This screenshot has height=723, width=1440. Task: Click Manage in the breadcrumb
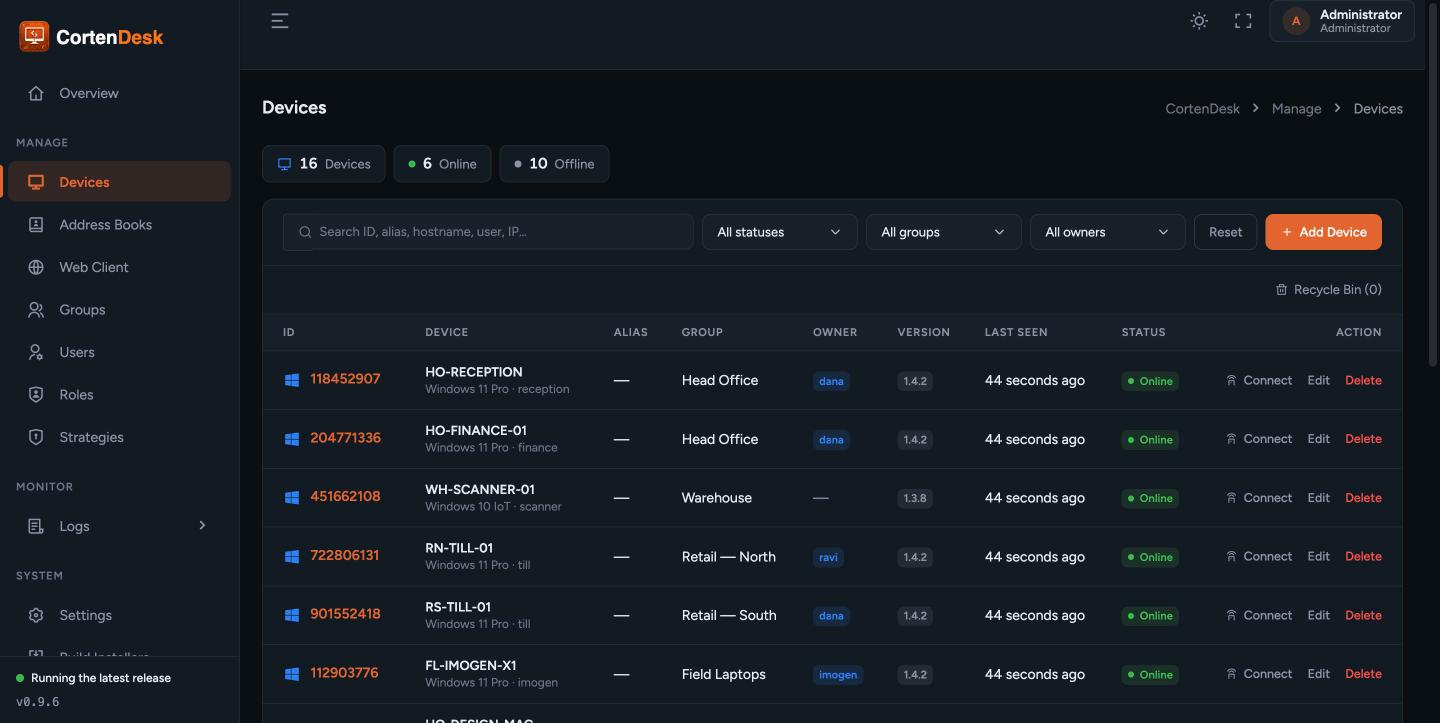click(1296, 109)
